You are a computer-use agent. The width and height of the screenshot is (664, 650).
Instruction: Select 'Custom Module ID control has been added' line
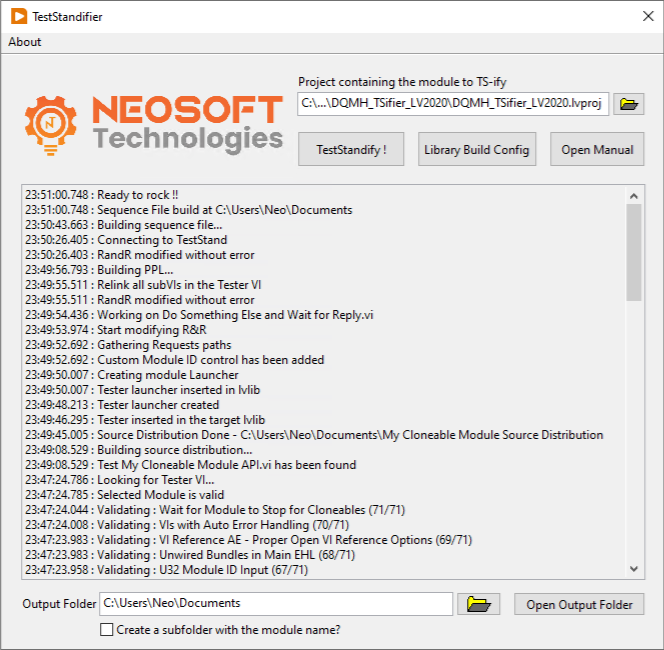pos(174,360)
